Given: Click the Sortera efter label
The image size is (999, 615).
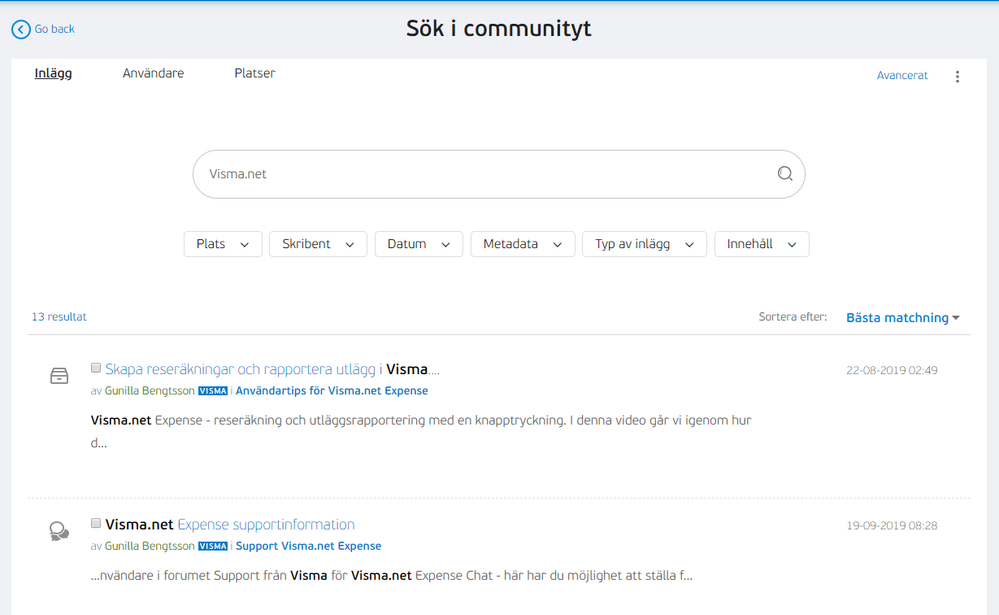Looking at the screenshot, I should point(793,317).
